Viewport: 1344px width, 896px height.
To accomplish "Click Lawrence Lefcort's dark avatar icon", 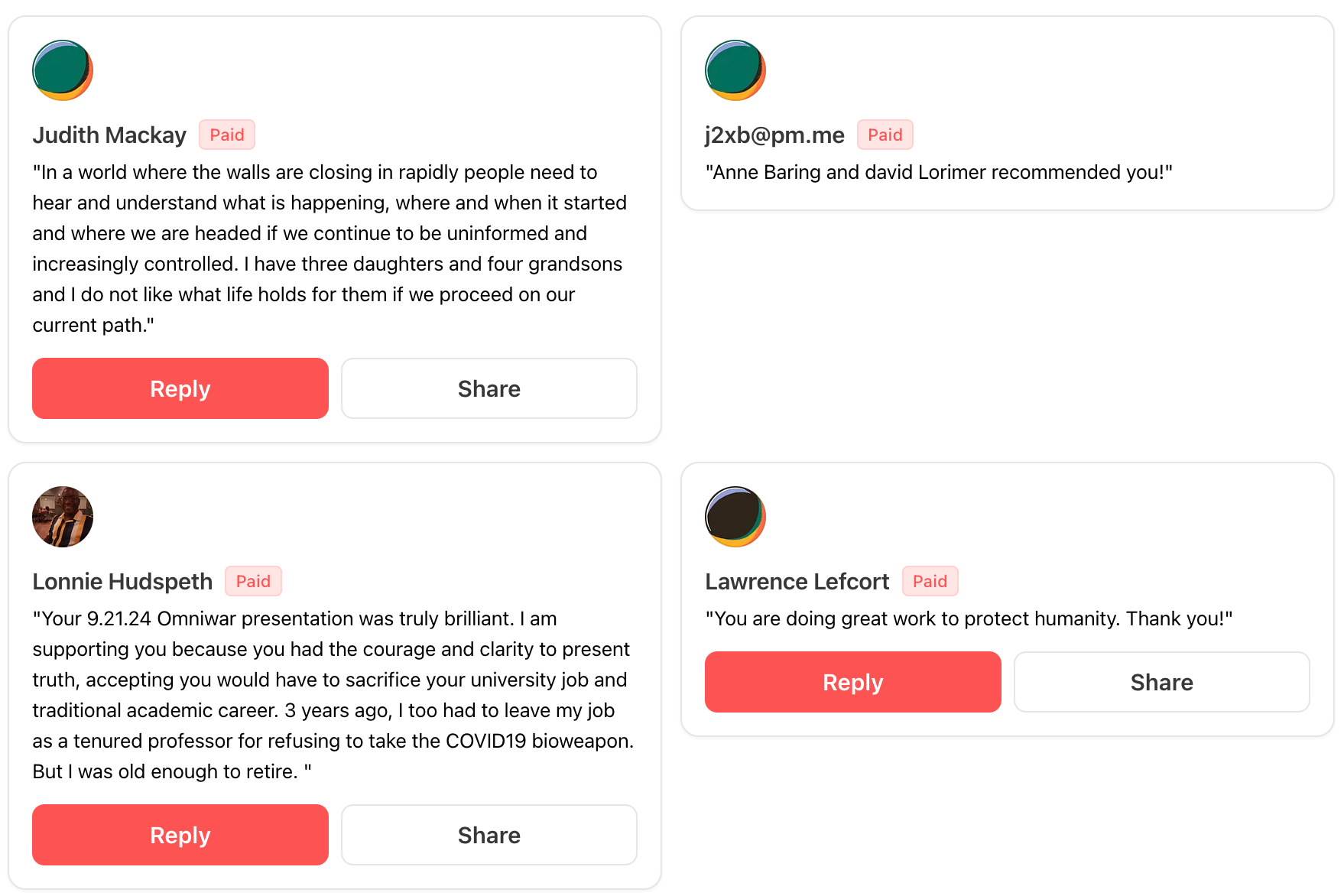I will coord(735,517).
